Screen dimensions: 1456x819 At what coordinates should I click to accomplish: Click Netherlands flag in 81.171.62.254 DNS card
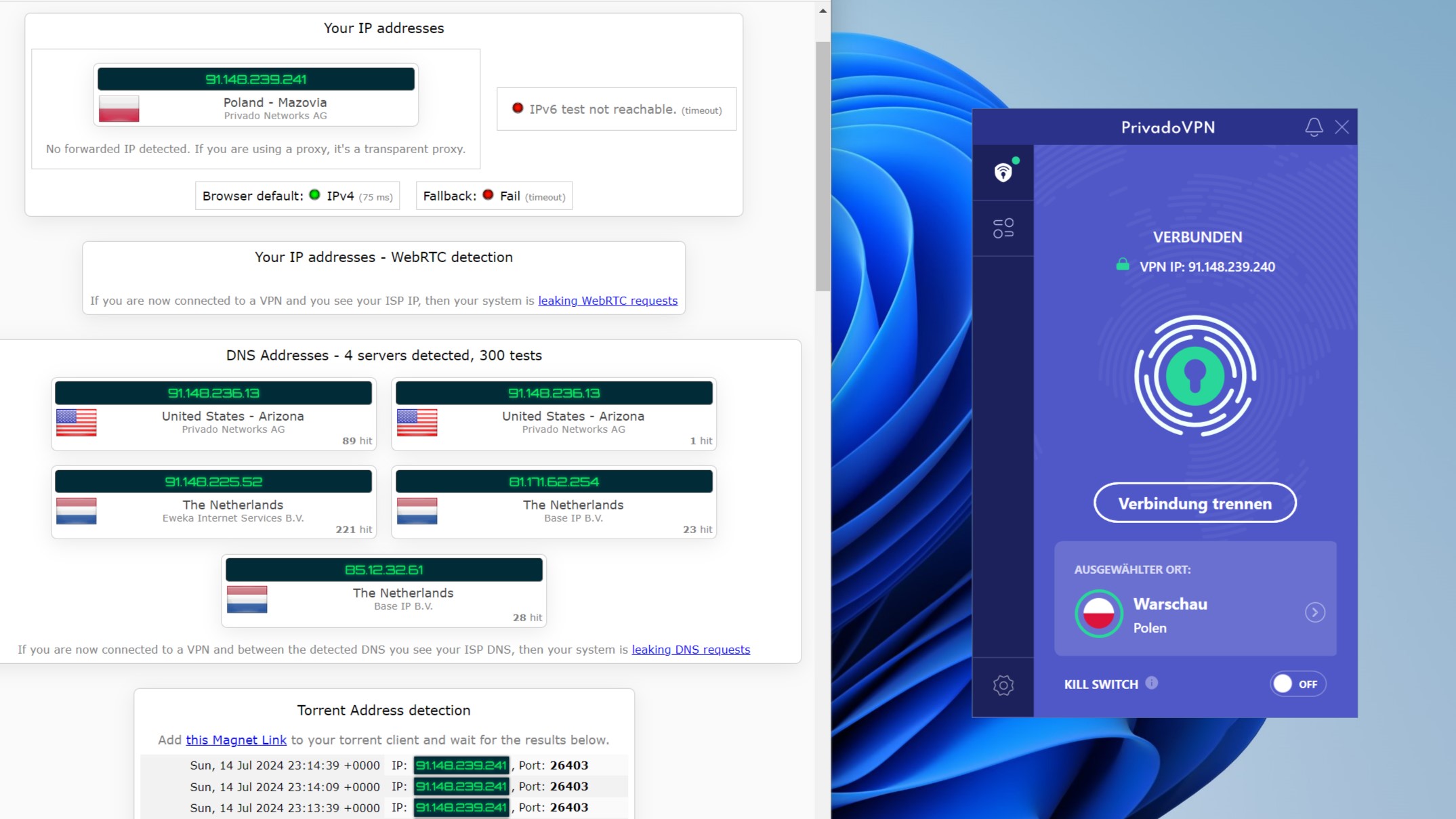pyautogui.click(x=417, y=511)
